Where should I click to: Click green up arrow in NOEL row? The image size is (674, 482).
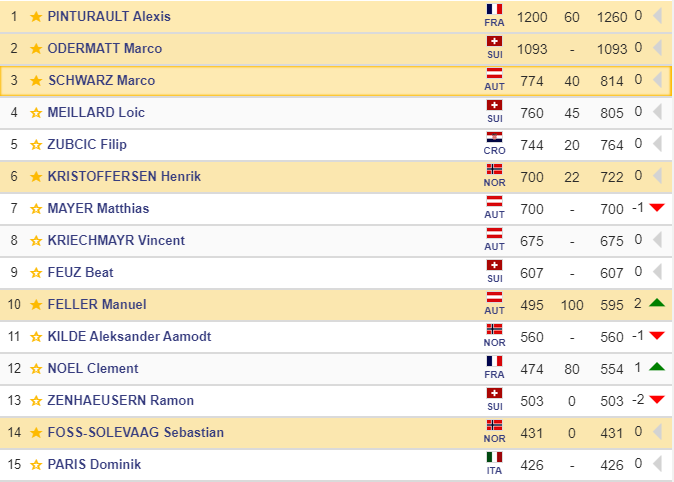coord(657,369)
